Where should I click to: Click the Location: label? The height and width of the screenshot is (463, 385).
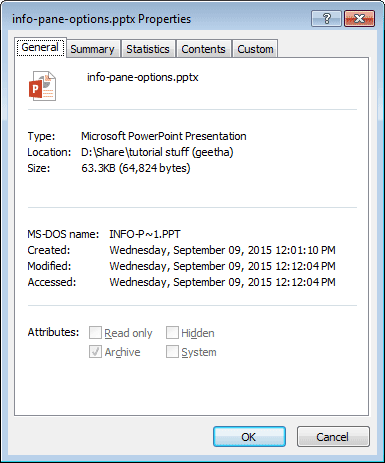[x=49, y=152]
